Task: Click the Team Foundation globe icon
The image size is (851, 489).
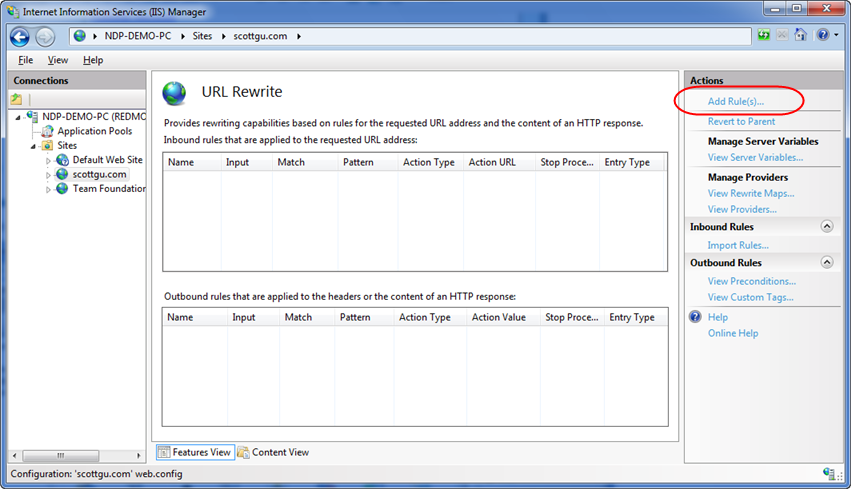Action: tap(62, 188)
